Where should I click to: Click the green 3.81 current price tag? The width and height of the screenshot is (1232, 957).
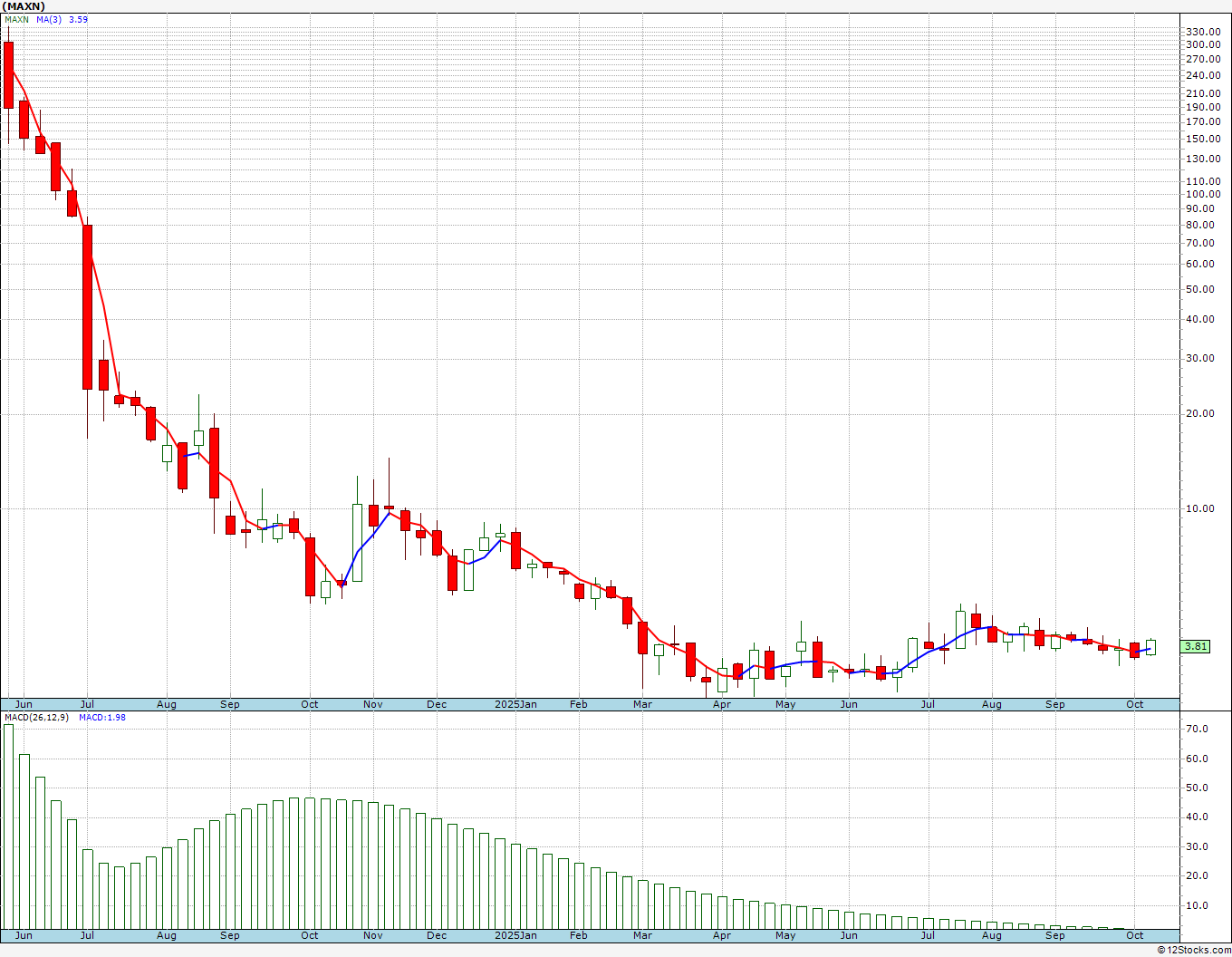[1196, 646]
